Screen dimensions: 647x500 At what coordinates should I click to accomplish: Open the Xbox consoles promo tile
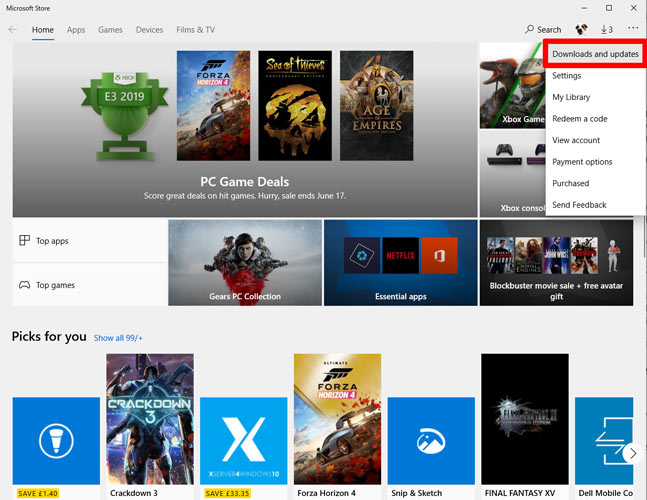pos(512,174)
